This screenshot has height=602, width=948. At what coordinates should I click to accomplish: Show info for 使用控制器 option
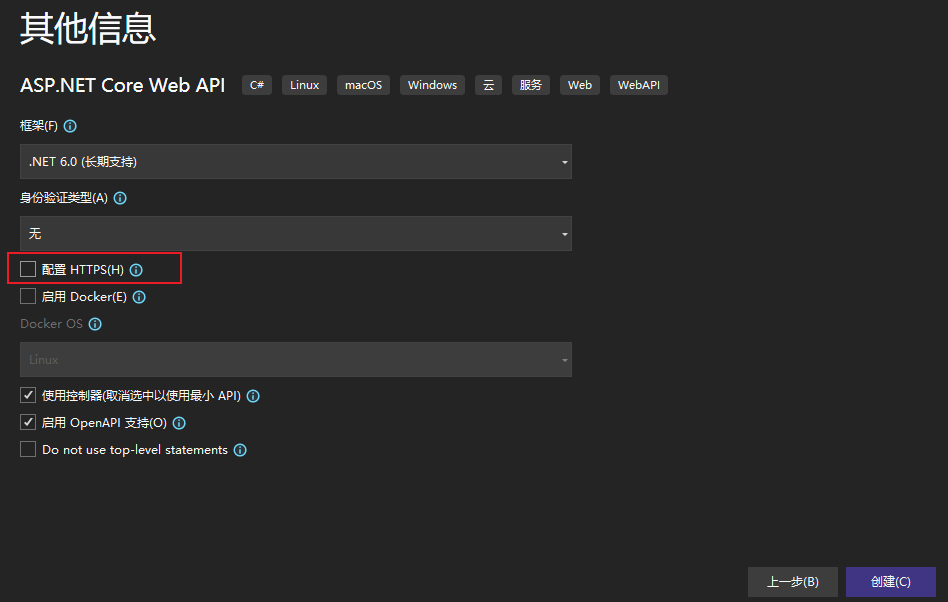click(x=253, y=396)
